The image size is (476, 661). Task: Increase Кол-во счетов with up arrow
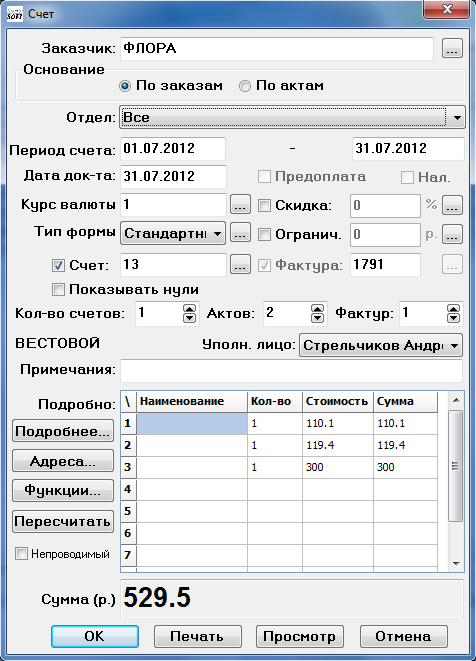[x=190, y=309]
